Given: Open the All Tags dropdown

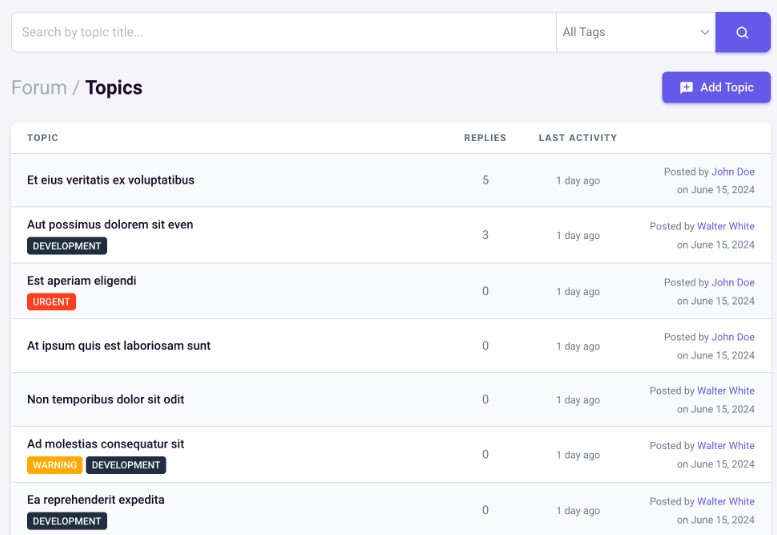Looking at the screenshot, I should [x=635, y=32].
